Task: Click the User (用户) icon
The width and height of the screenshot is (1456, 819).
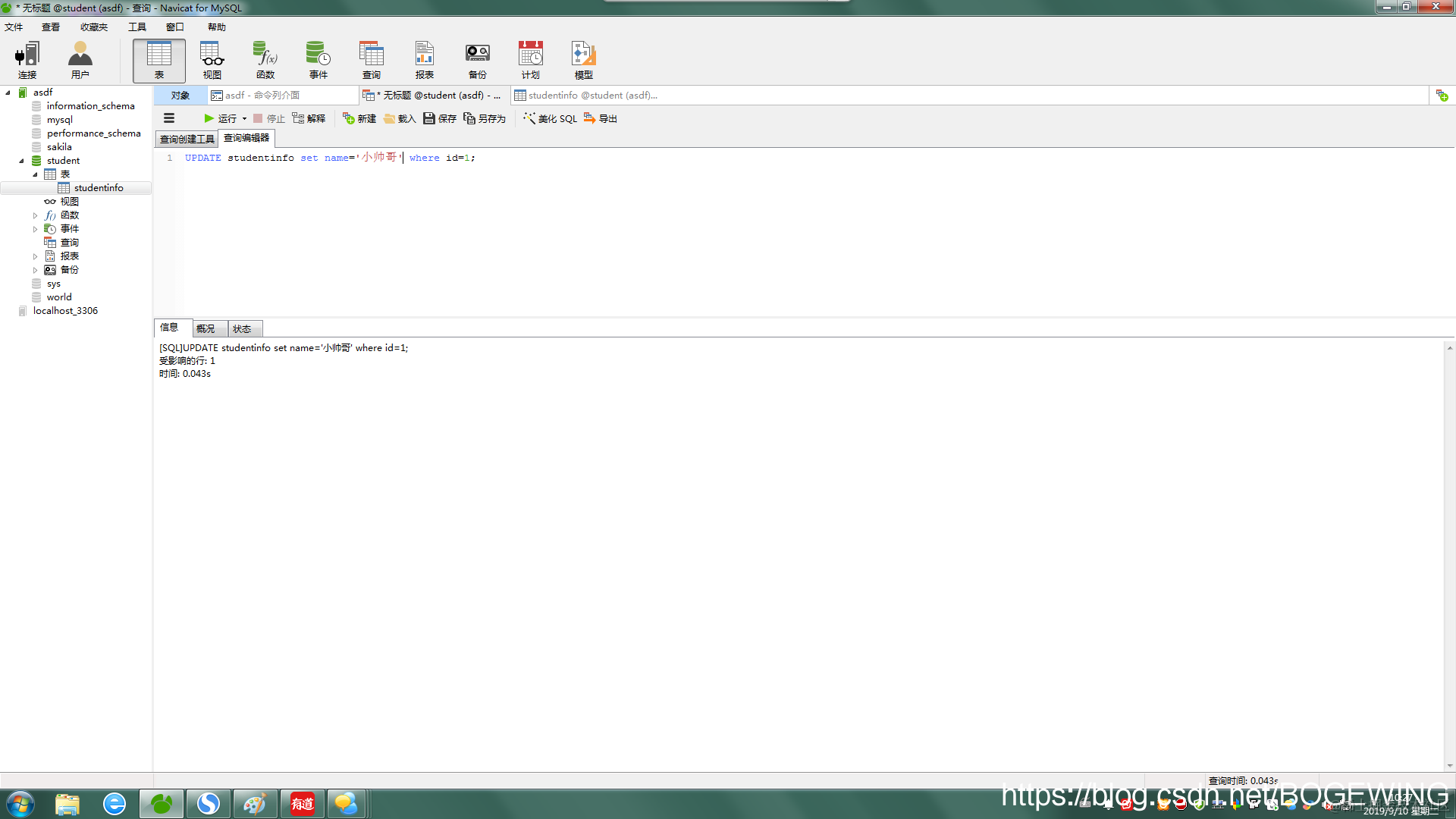Action: tap(80, 60)
